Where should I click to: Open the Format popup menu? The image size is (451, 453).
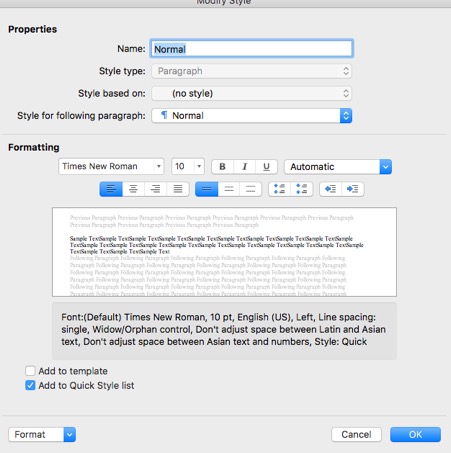(x=42, y=435)
